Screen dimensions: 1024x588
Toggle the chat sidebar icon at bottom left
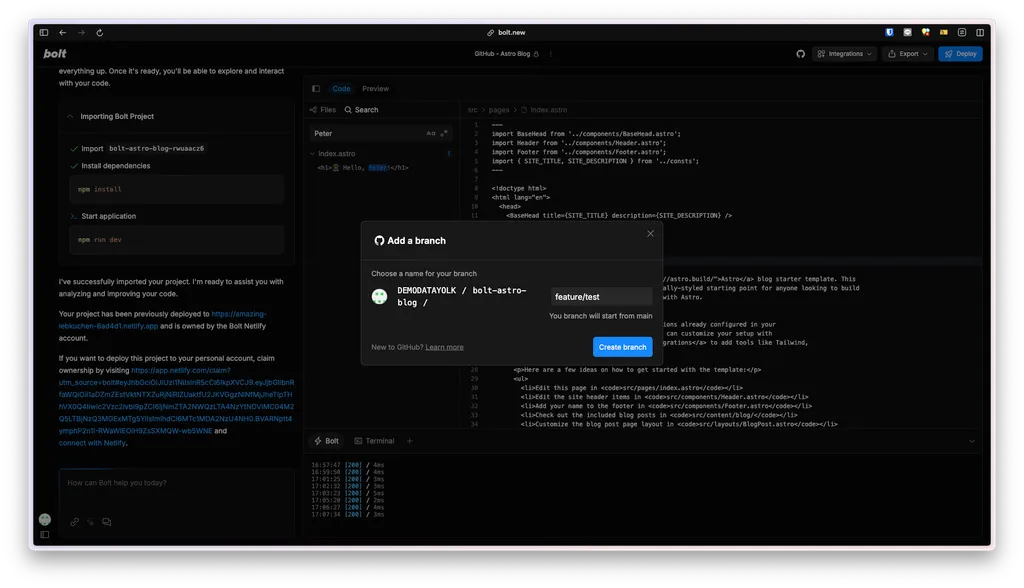pos(44,535)
